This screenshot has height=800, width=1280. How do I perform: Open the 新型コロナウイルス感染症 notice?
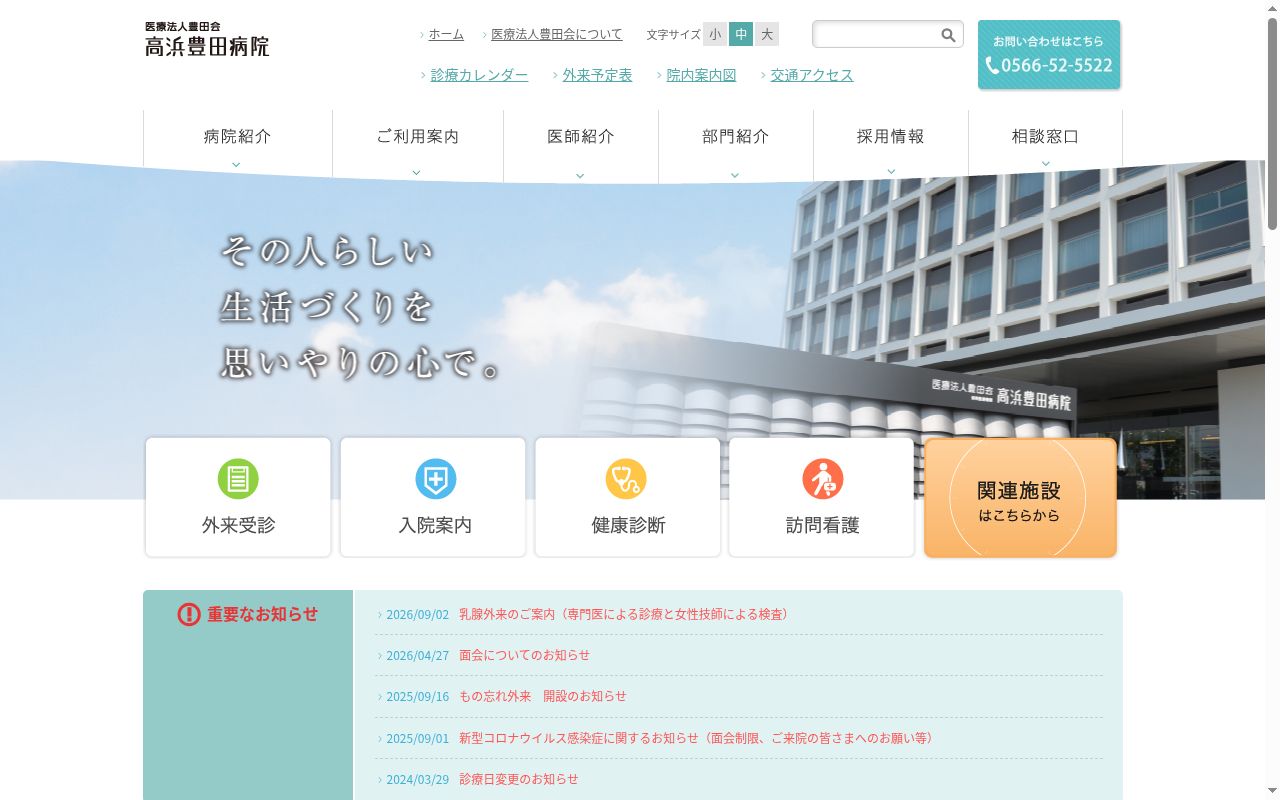698,738
